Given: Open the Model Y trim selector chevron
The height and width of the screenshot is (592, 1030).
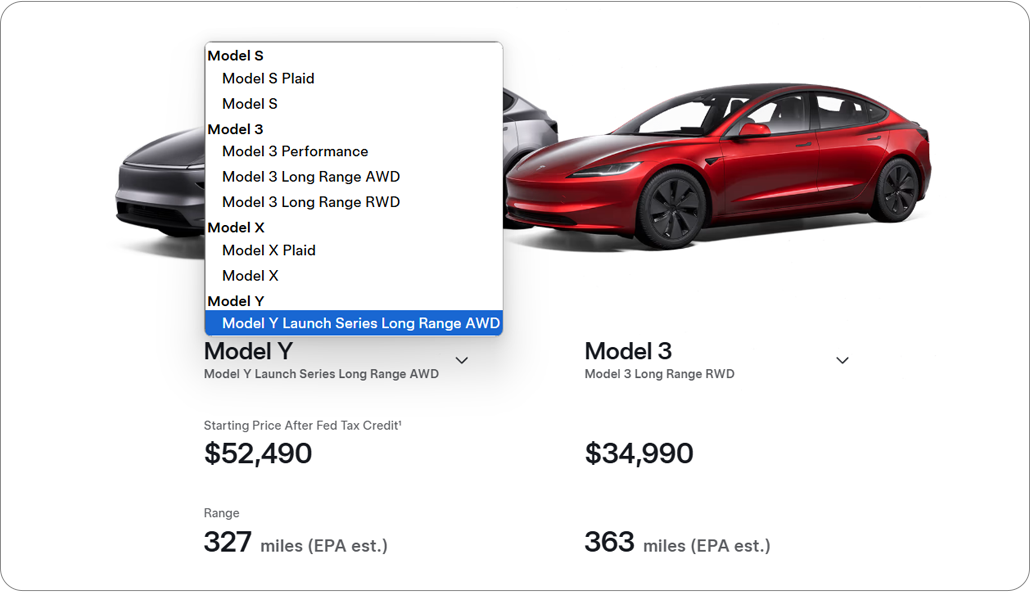Looking at the screenshot, I should [x=462, y=359].
